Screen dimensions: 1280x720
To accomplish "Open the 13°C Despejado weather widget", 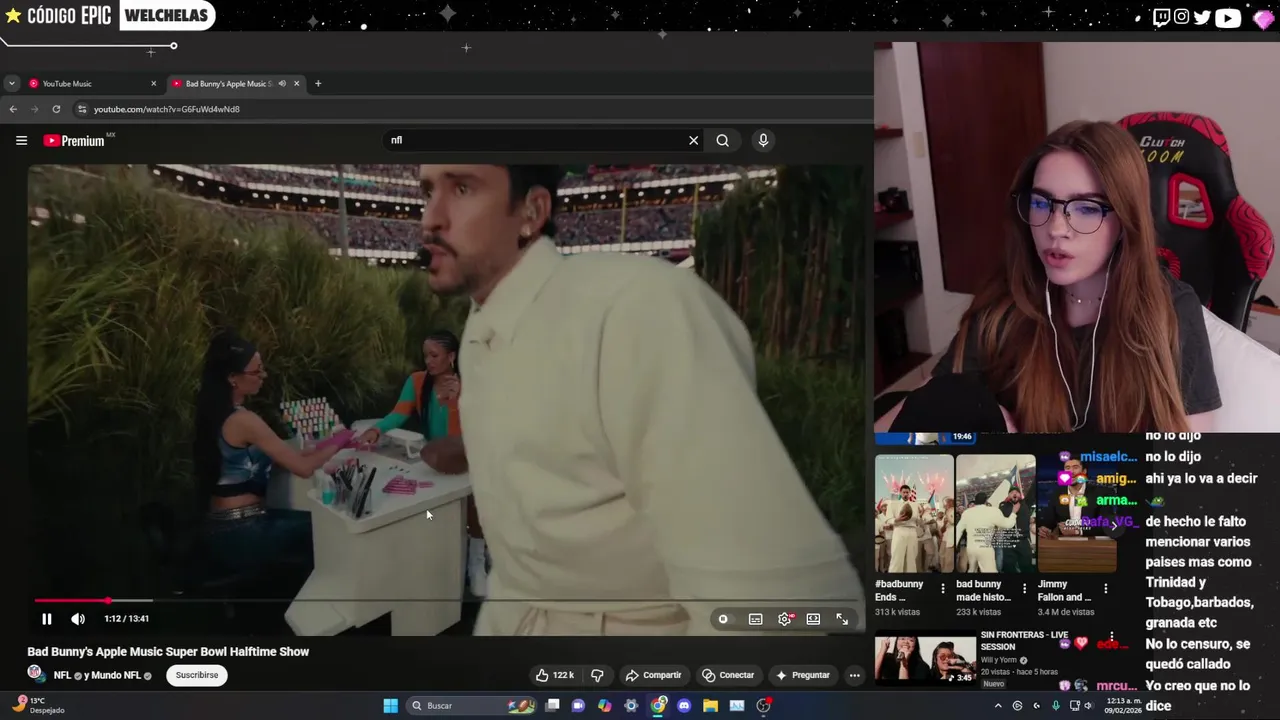I will [x=39, y=706].
